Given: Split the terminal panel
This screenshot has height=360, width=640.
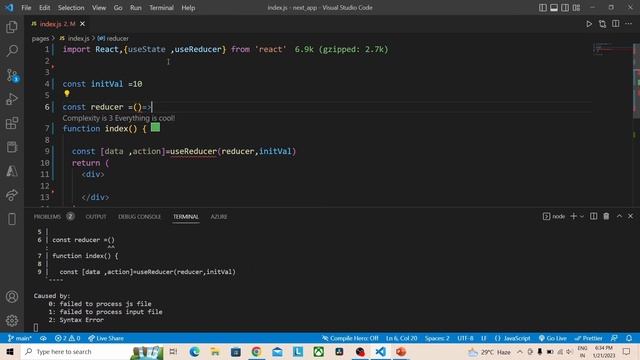Looking at the screenshot, I should (593, 216).
